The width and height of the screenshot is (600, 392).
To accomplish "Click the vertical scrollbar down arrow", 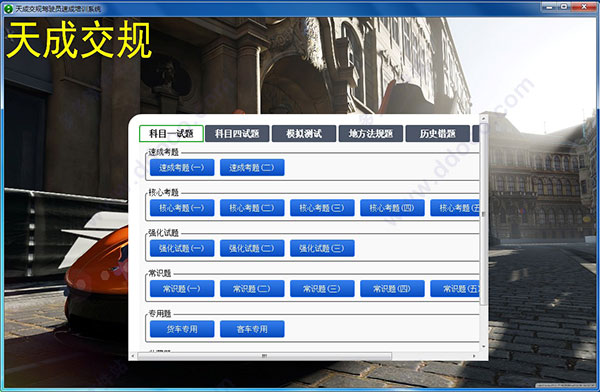I will point(484,346).
